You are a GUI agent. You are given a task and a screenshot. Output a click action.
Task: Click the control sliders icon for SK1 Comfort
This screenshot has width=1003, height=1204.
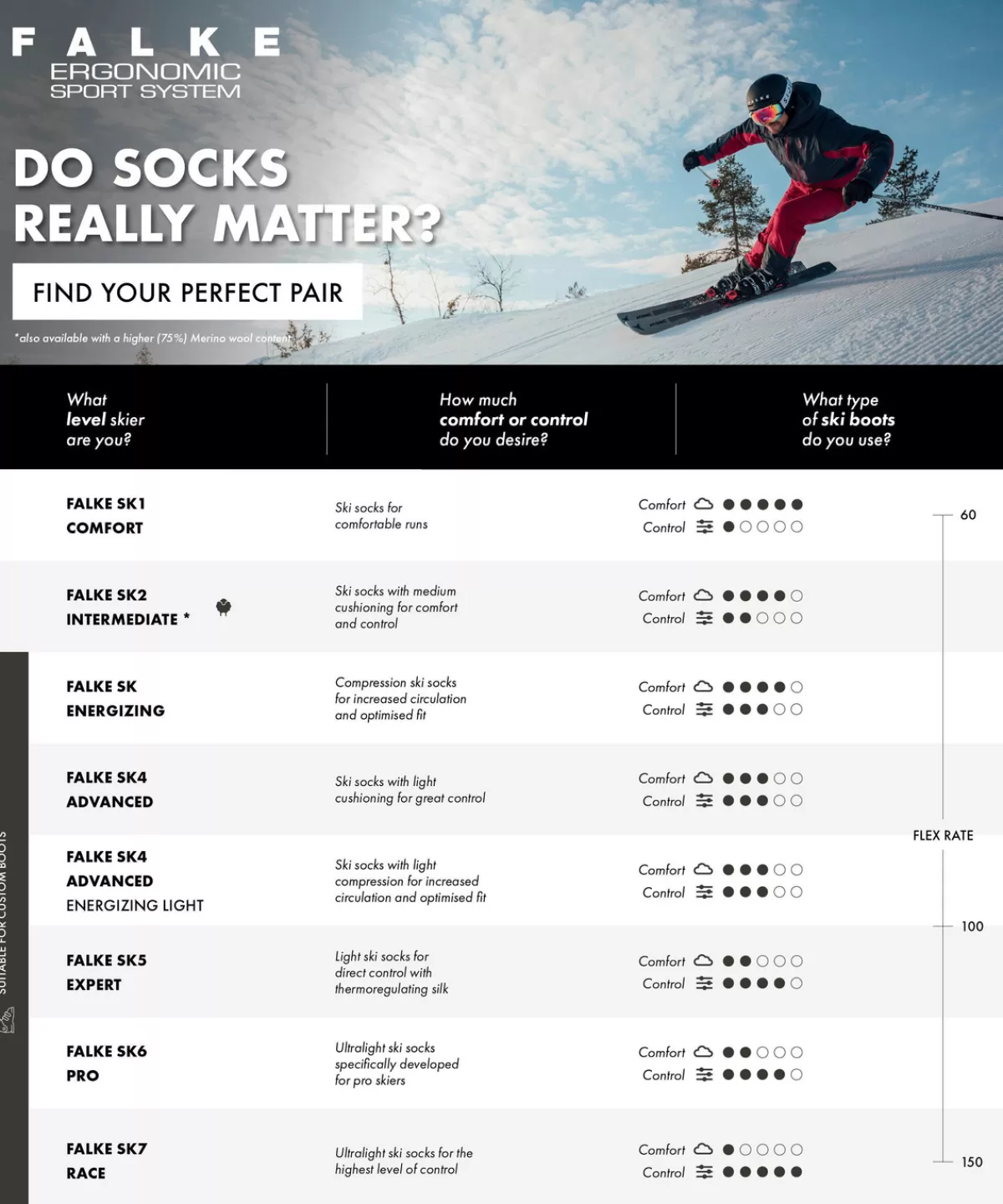pyautogui.click(x=705, y=527)
